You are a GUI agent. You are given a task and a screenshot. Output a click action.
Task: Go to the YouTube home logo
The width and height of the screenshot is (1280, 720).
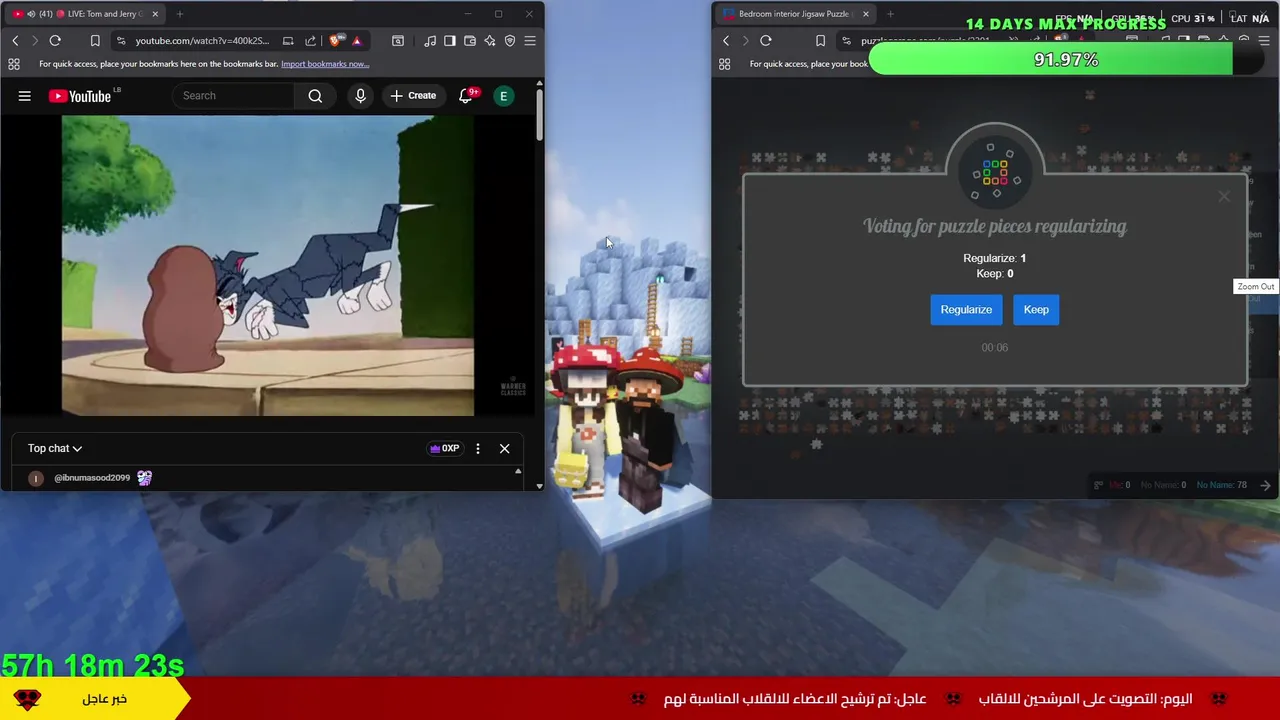point(80,96)
